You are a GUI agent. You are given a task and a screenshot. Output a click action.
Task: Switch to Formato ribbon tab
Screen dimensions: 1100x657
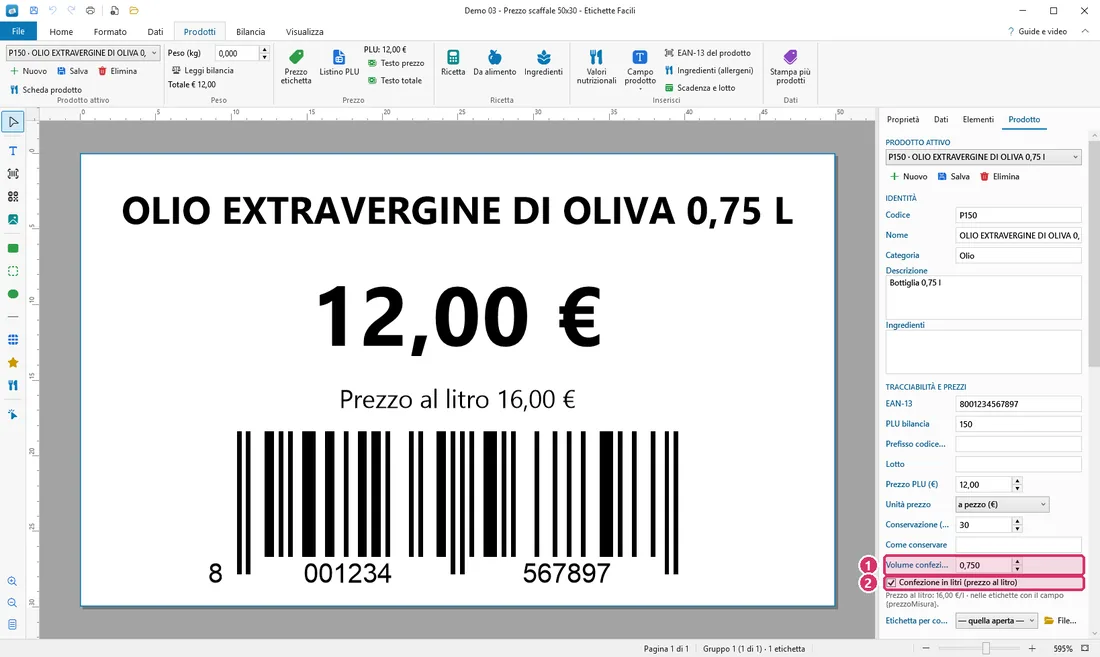tap(110, 32)
